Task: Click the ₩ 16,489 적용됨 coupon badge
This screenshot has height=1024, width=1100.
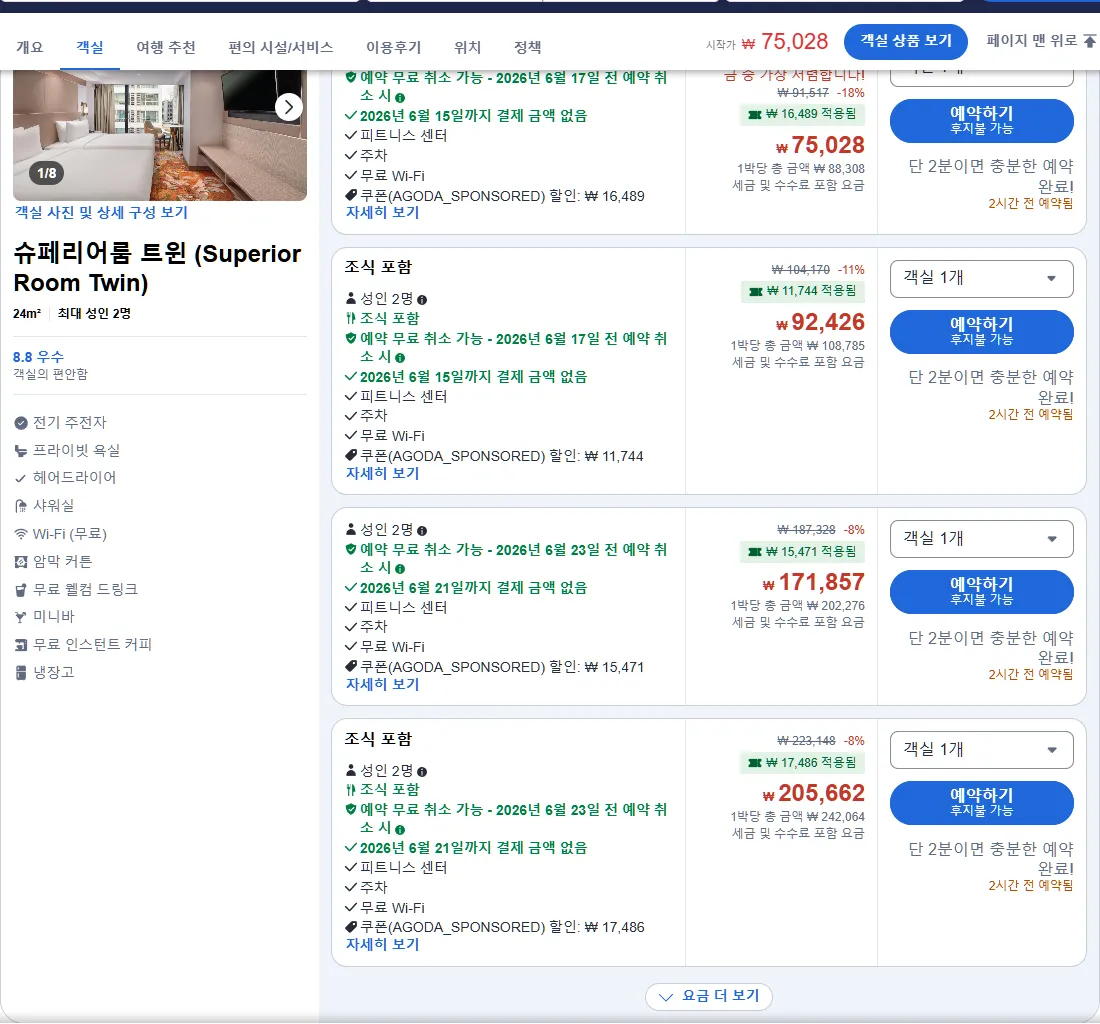Action: (x=802, y=114)
